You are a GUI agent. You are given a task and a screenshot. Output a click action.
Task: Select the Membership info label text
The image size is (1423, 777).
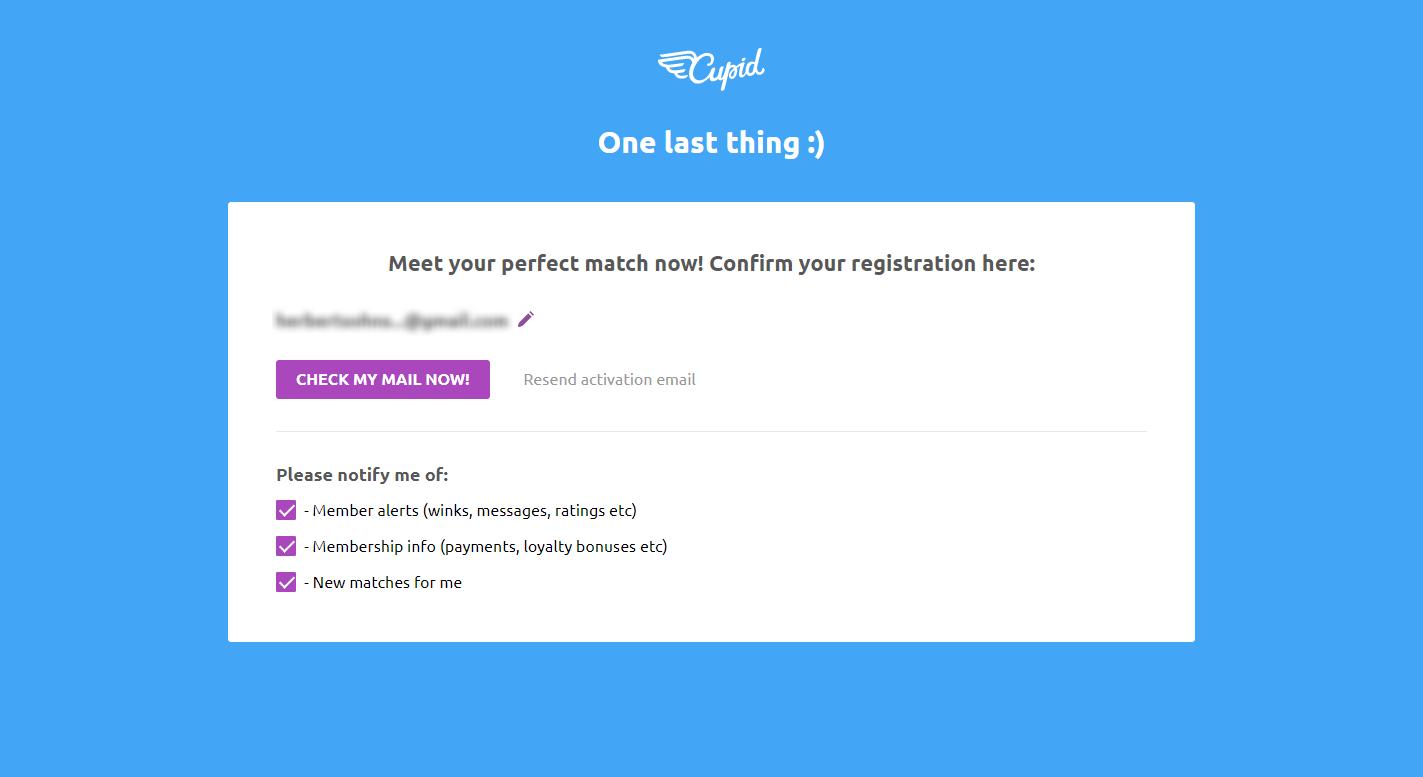coord(485,546)
